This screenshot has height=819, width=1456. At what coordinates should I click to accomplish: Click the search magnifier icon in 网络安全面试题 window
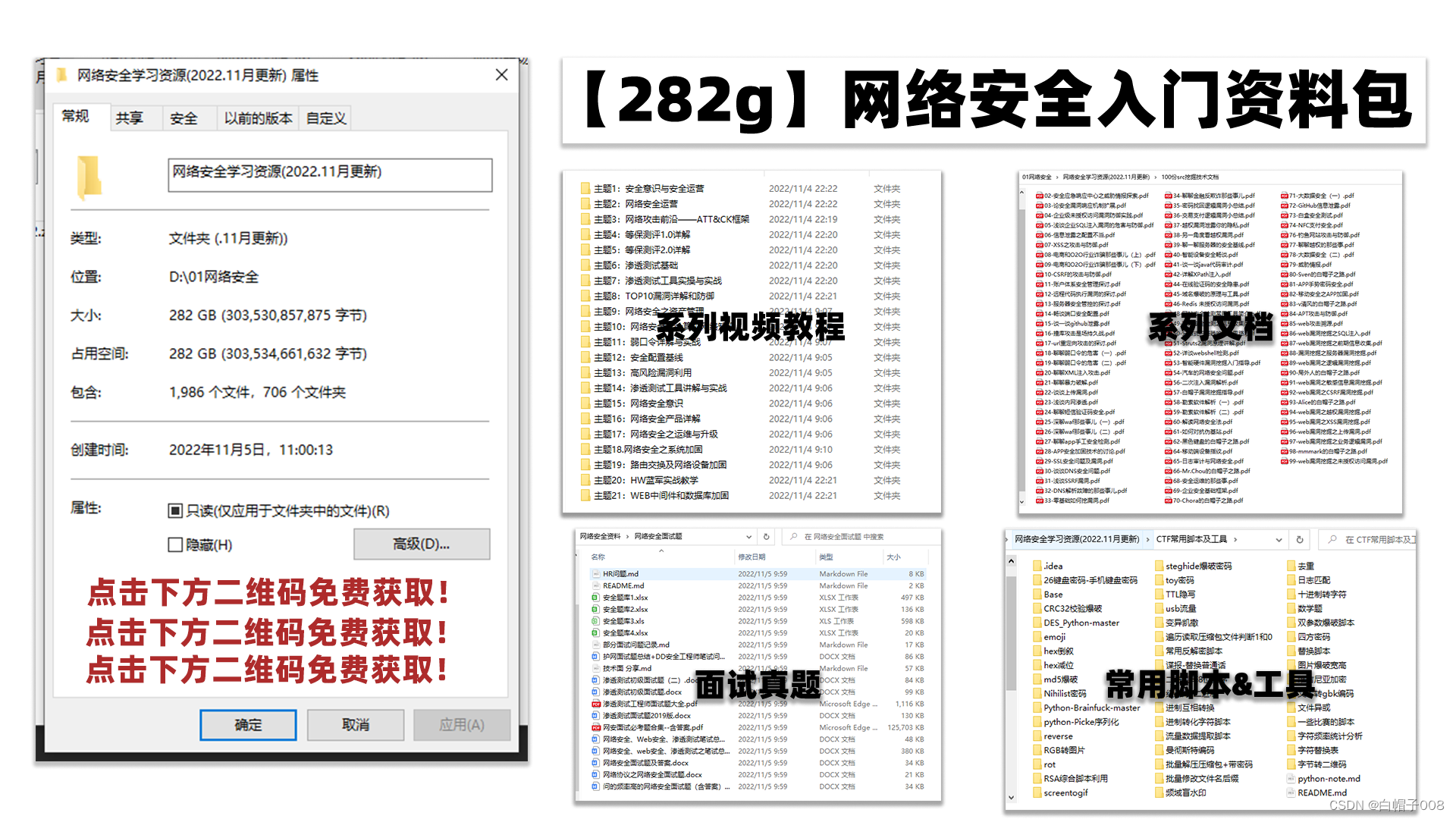pos(793,536)
